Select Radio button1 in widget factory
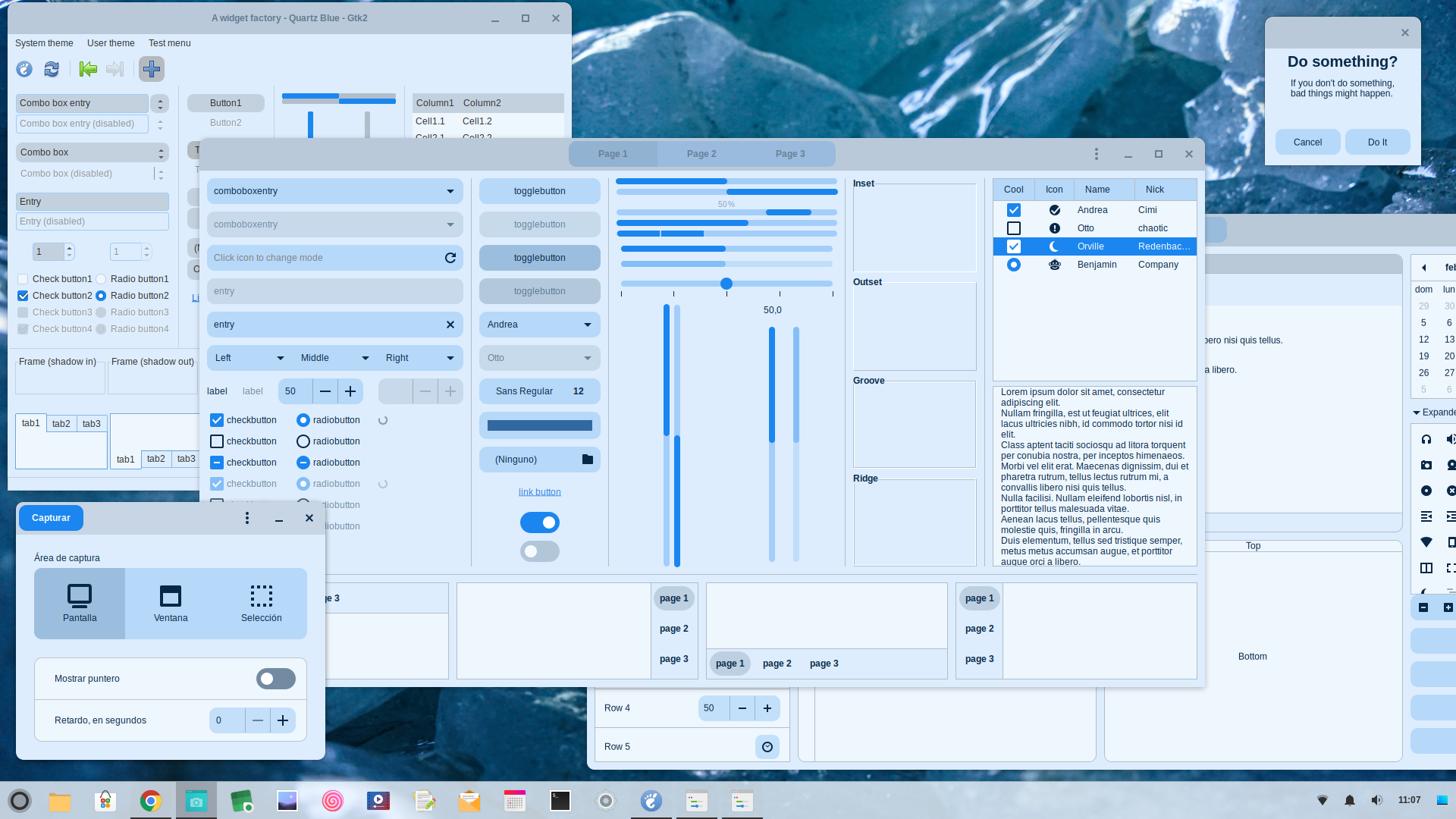1456x819 pixels. [101, 279]
